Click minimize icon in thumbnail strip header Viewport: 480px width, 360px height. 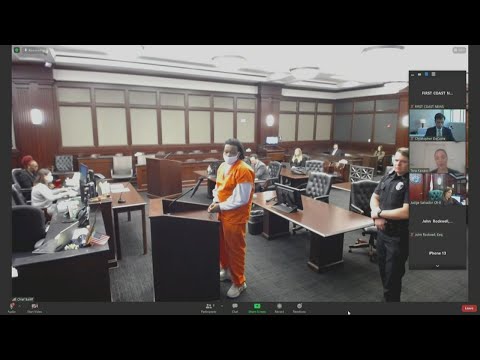point(413,75)
